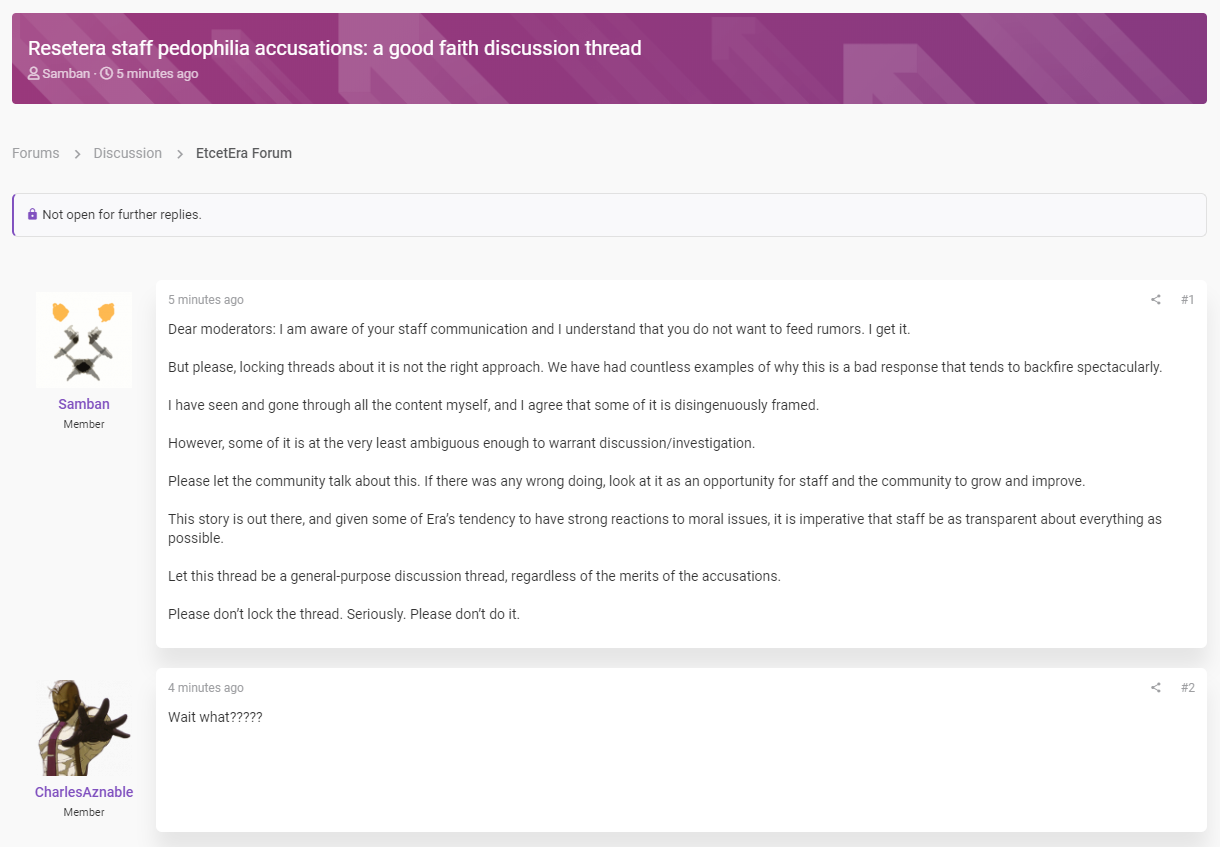The width and height of the screenshot is (1220, 847).
Task: View CharlesAznable's profile via username
Action: point(84,792)
